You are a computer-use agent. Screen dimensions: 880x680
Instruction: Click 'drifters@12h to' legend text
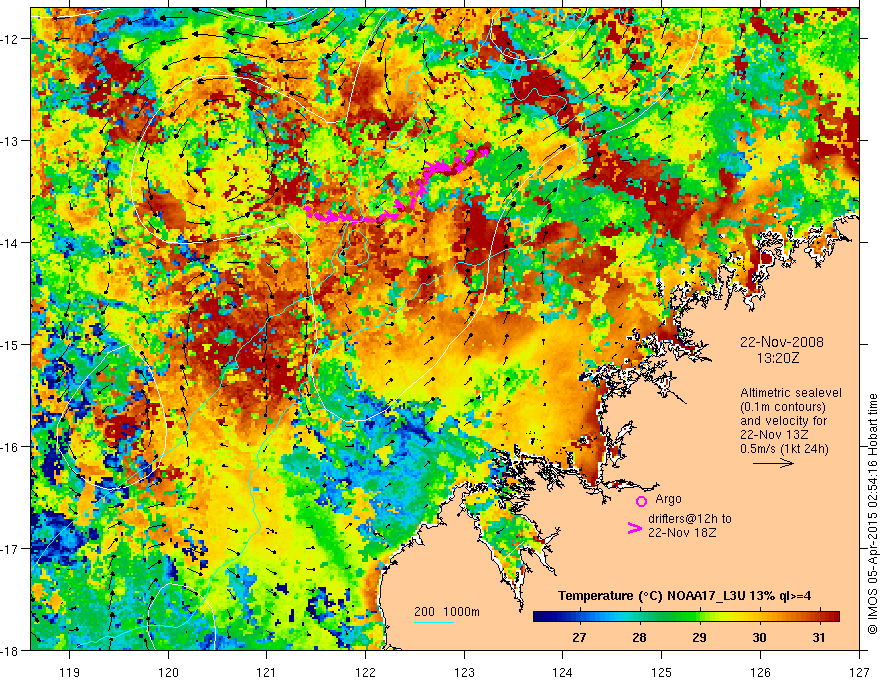click(690, 519)
